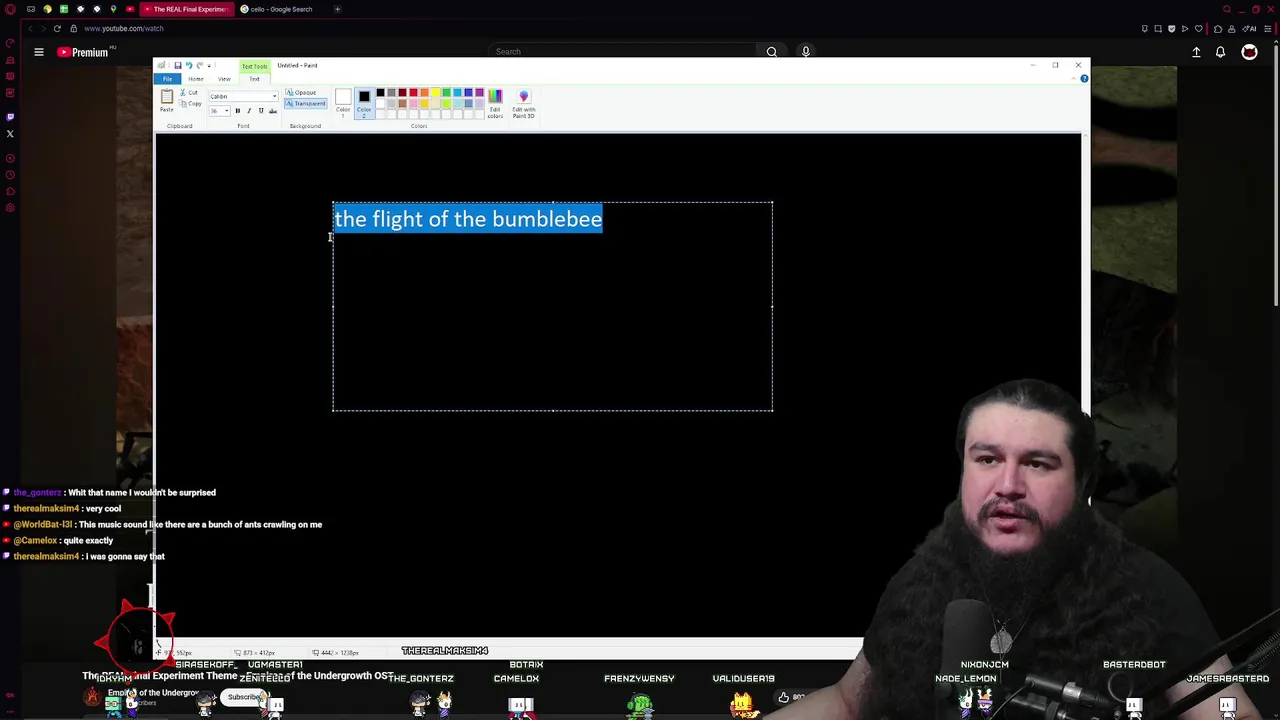Toggle Italic text formatting

(249, 111)
